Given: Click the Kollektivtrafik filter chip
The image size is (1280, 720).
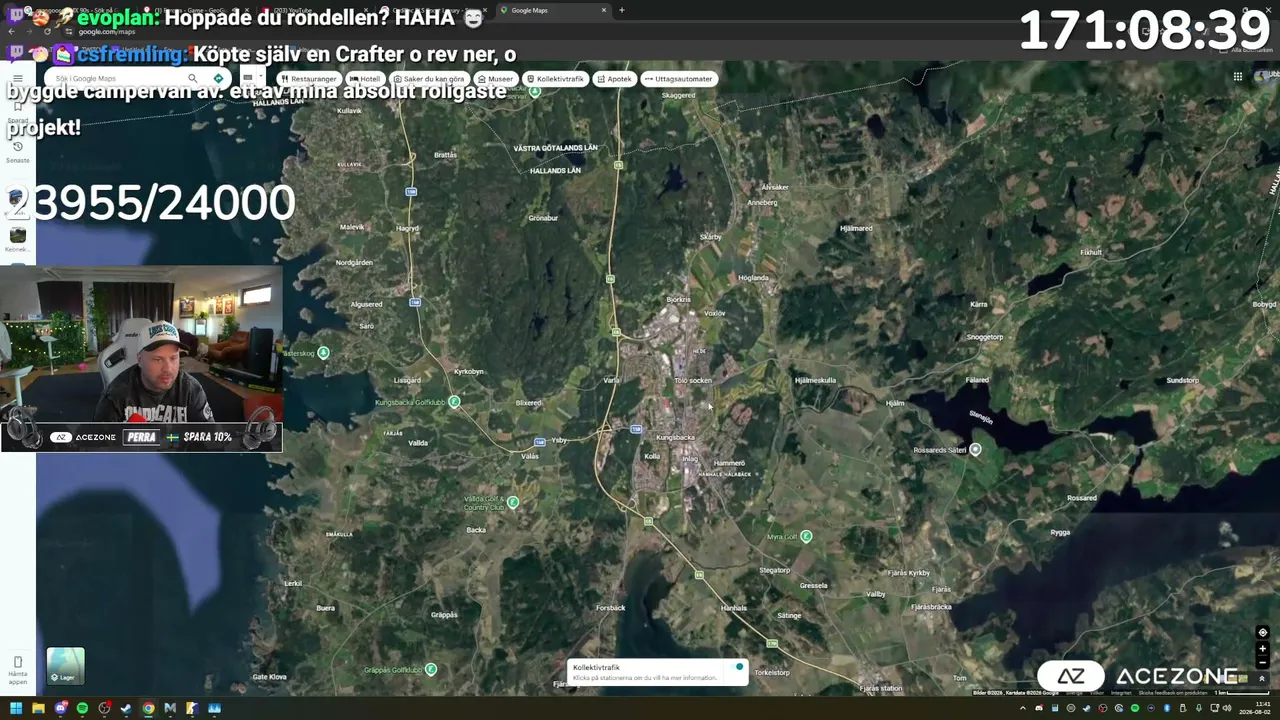Looking at the screenshot, I should (555, 79).
